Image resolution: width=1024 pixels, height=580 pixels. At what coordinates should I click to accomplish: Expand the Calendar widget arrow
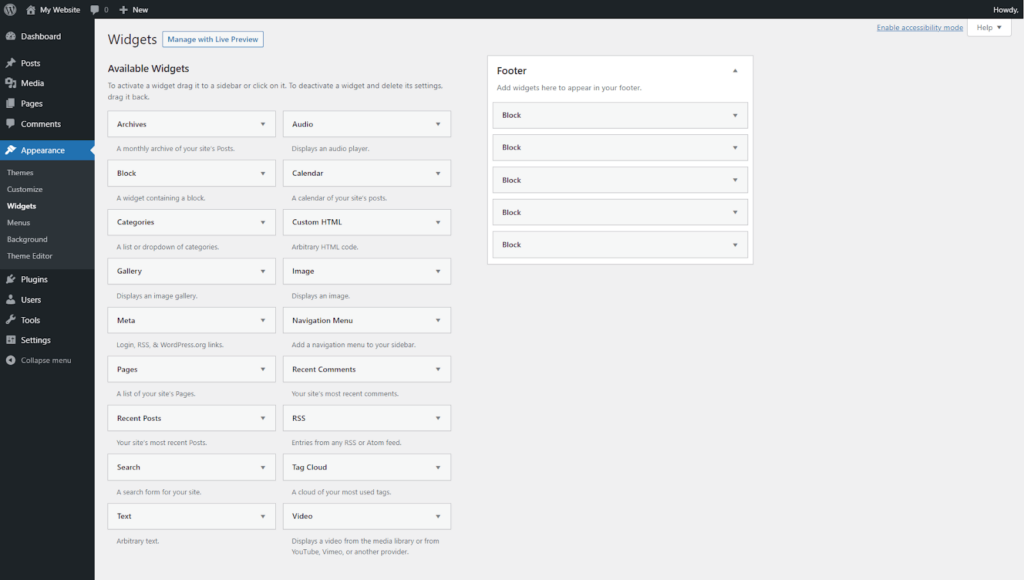(x=438, y=173)
